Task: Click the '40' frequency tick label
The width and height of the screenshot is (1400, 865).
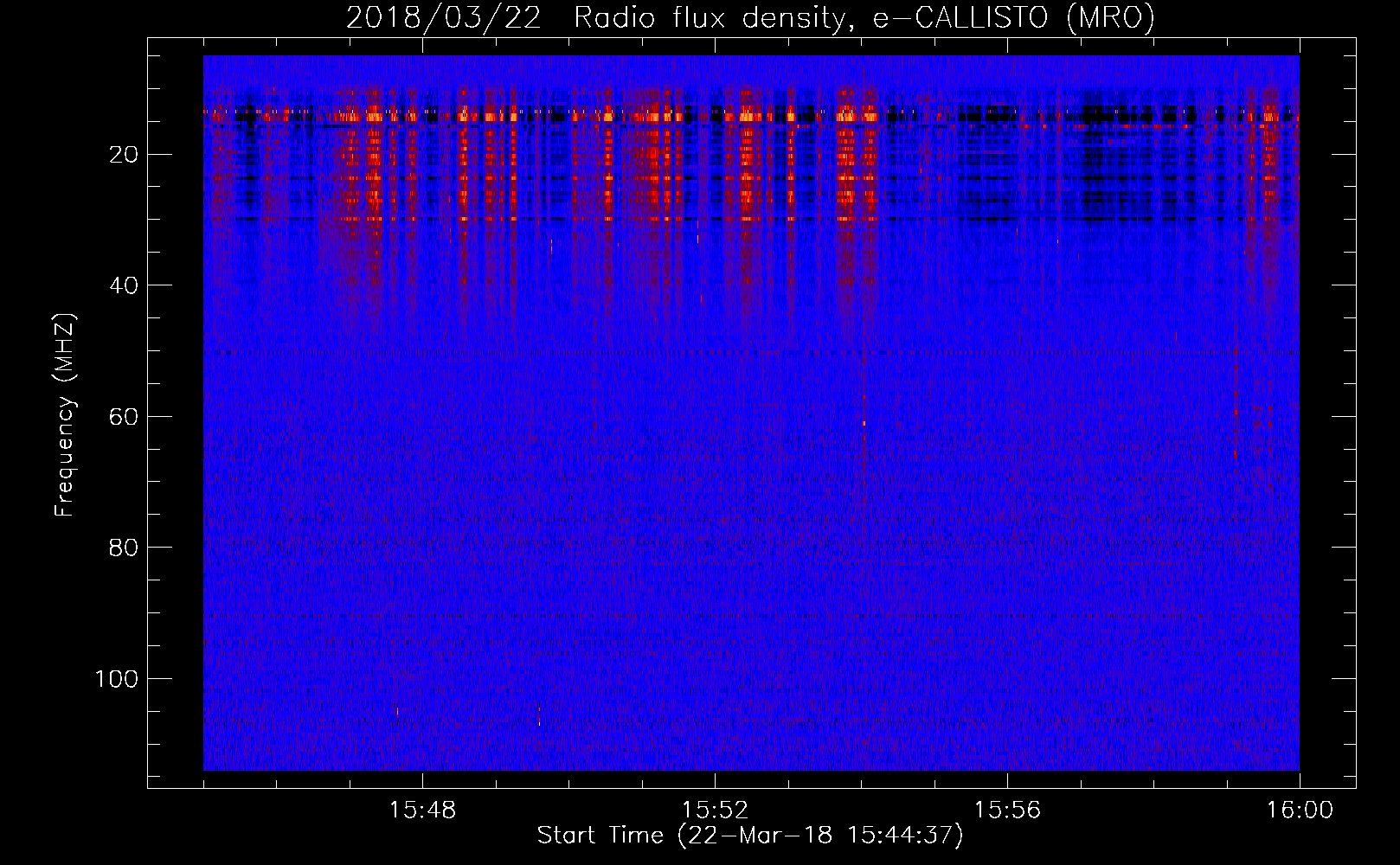Action: 124,285
